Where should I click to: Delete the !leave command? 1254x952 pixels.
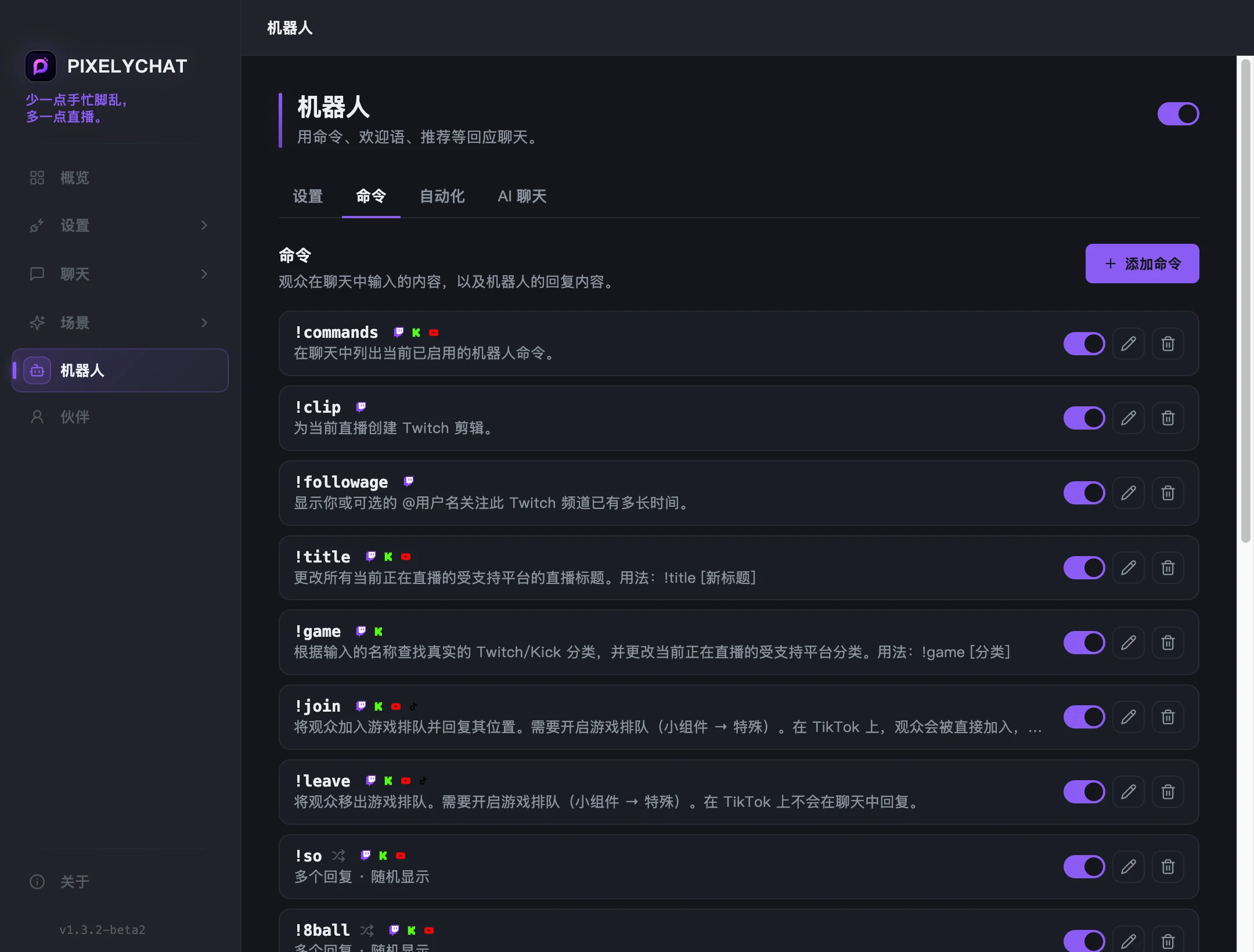1168,792
